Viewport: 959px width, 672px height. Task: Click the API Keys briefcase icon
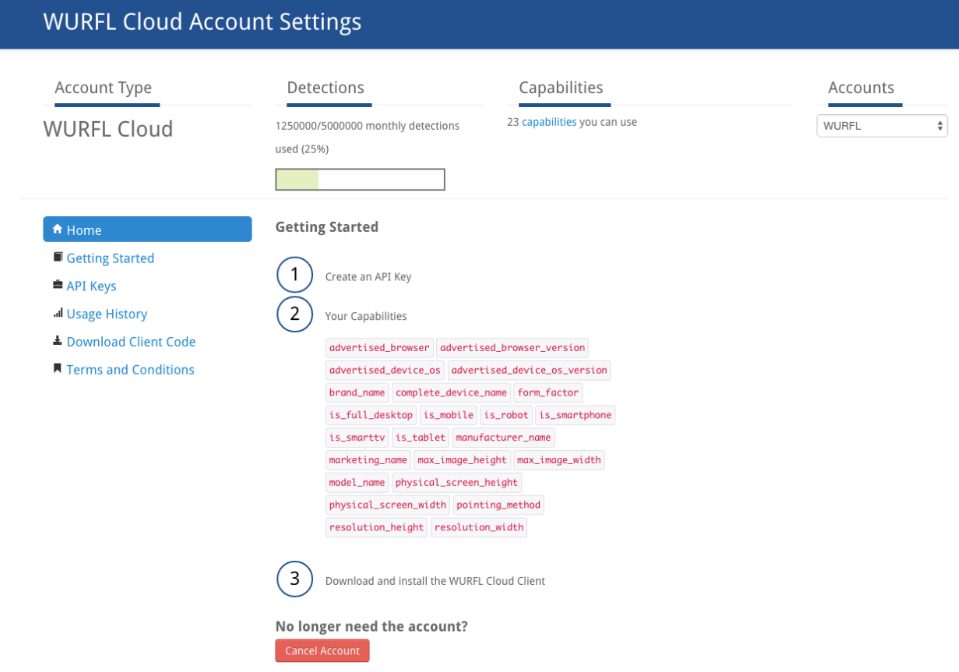57,284
